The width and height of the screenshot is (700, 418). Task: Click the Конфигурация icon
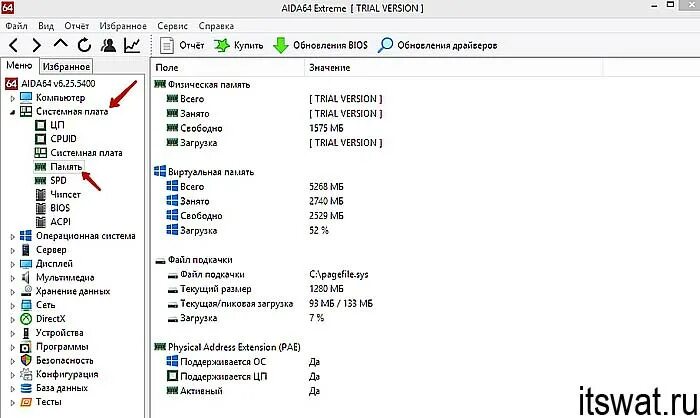click(26, 374)
